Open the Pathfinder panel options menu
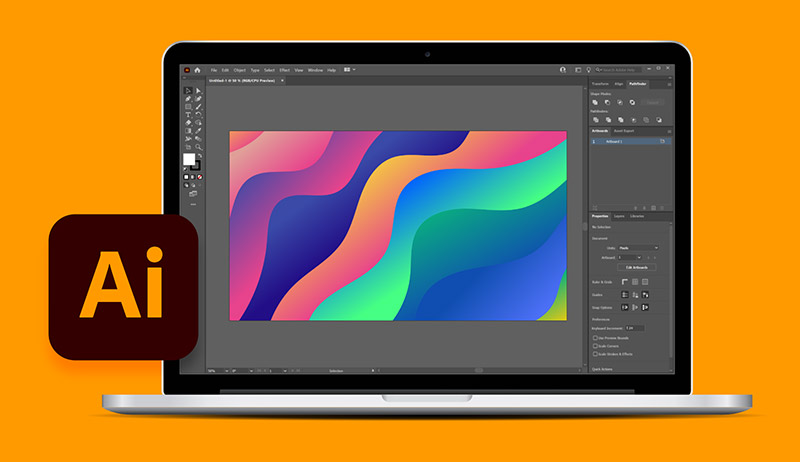This screenshot has height=462, width=800. click(669, 84)
